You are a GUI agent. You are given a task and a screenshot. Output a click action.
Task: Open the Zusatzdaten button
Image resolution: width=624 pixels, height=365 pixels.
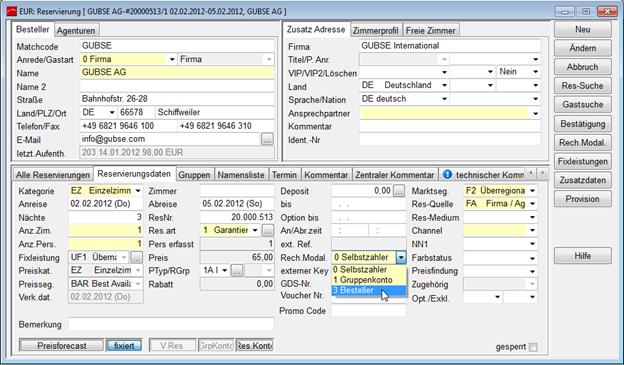583,180
